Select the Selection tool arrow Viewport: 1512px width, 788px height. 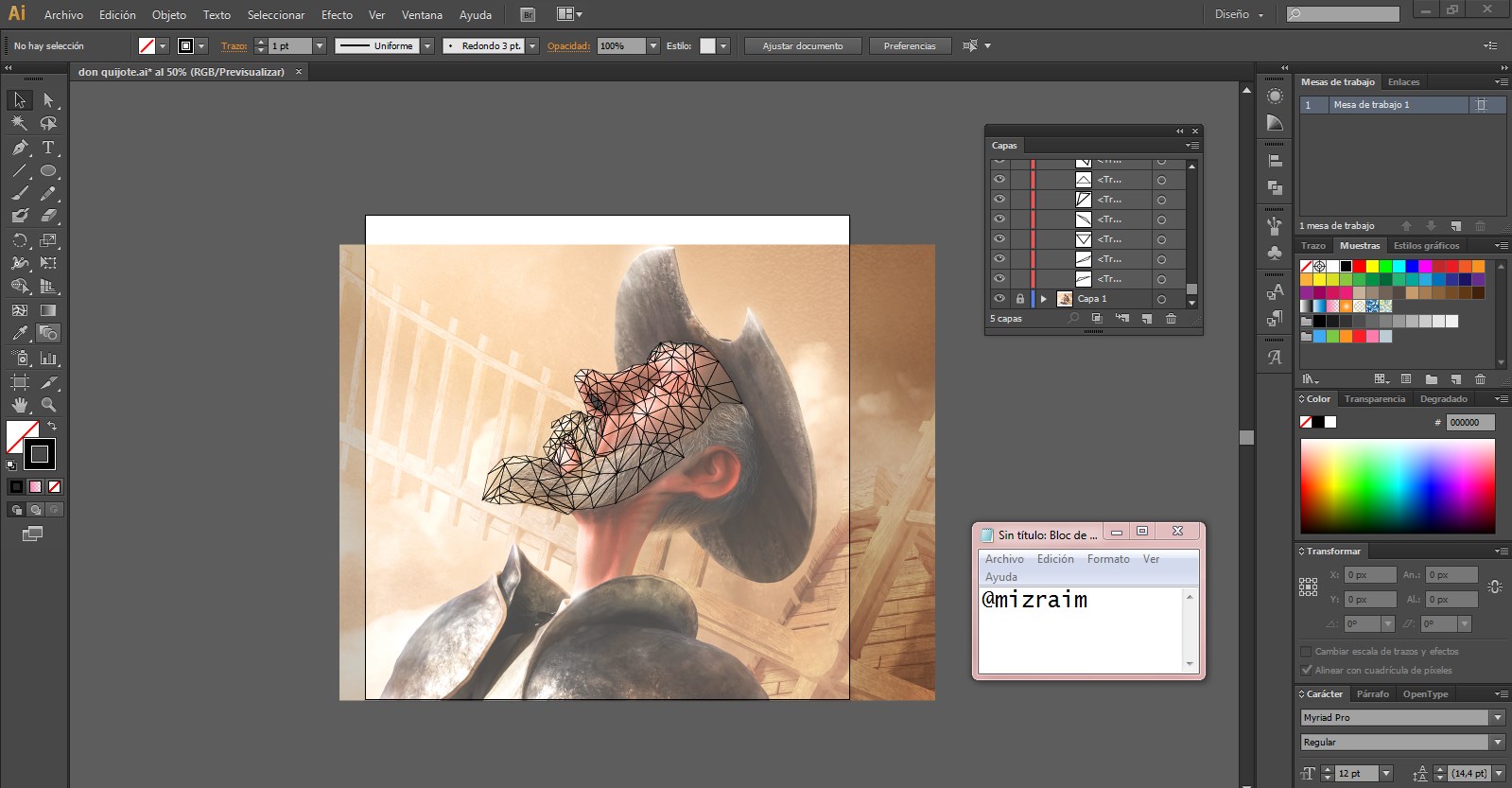tap(20, 100)
